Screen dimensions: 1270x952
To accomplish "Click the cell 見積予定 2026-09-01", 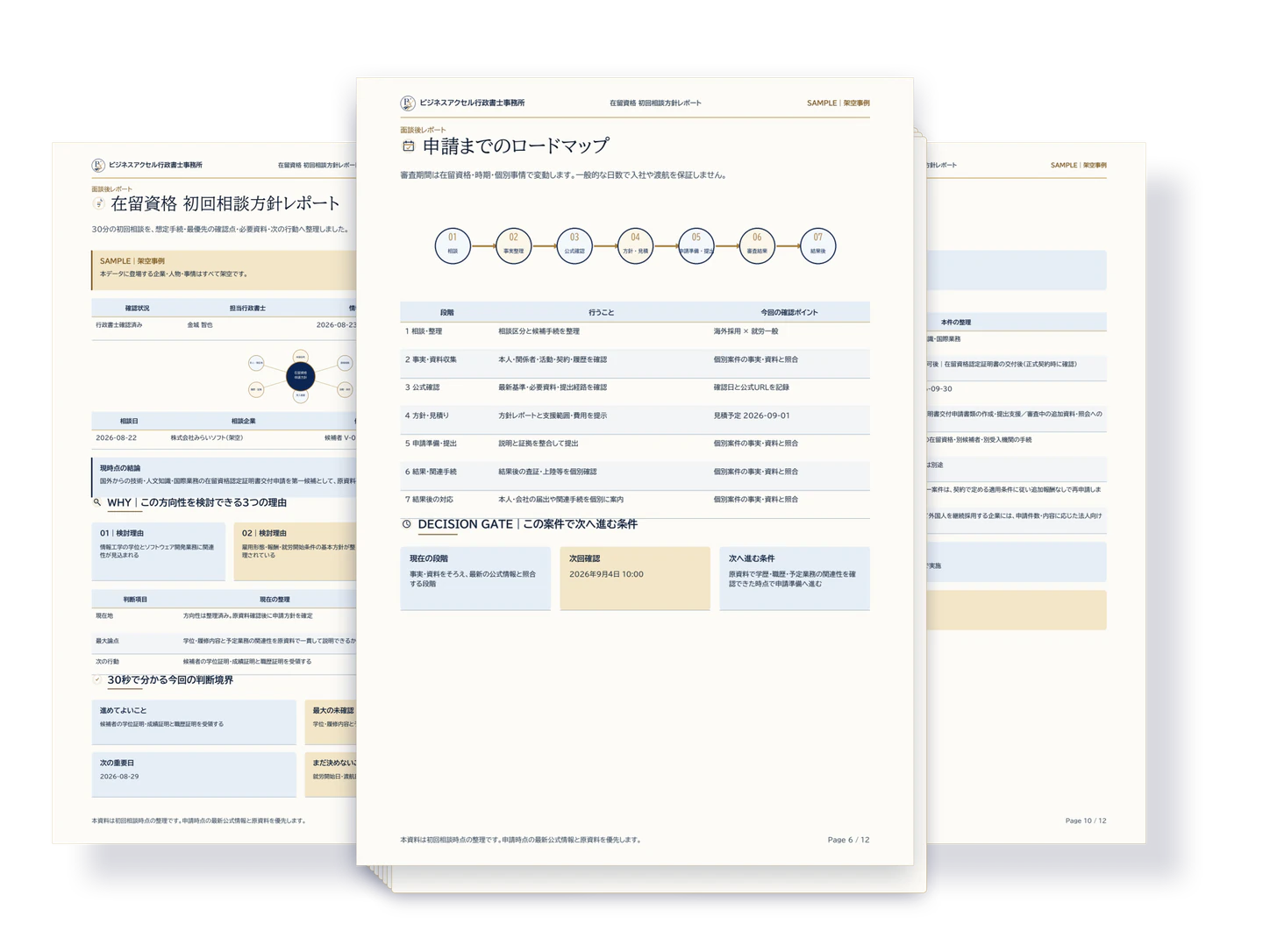I will pyautogui.click(x=752, y=416).
